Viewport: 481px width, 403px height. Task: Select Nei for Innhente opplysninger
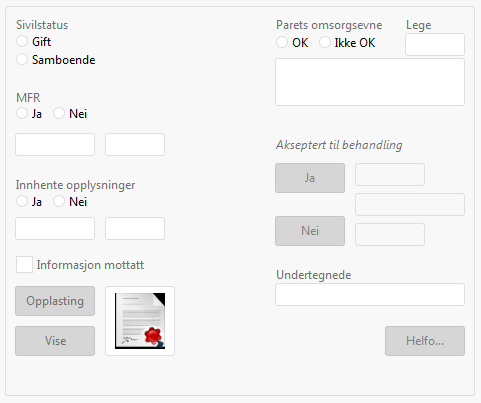pos(59,201)
